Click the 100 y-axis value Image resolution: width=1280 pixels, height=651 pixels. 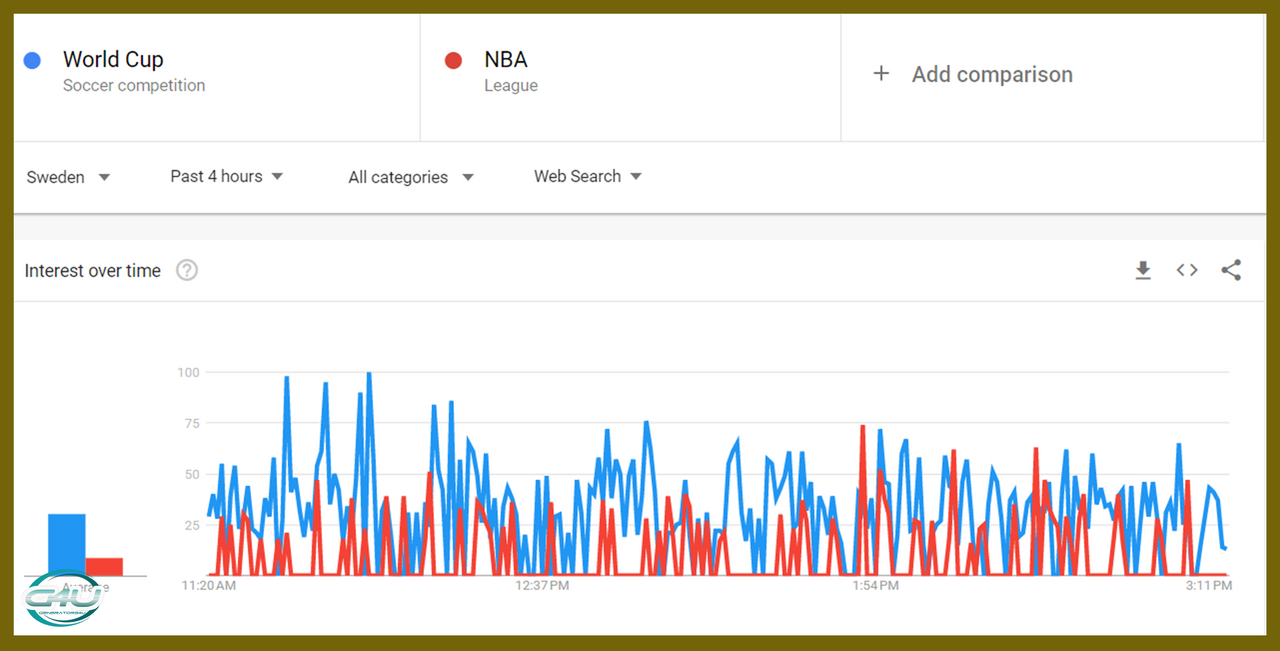188,372
